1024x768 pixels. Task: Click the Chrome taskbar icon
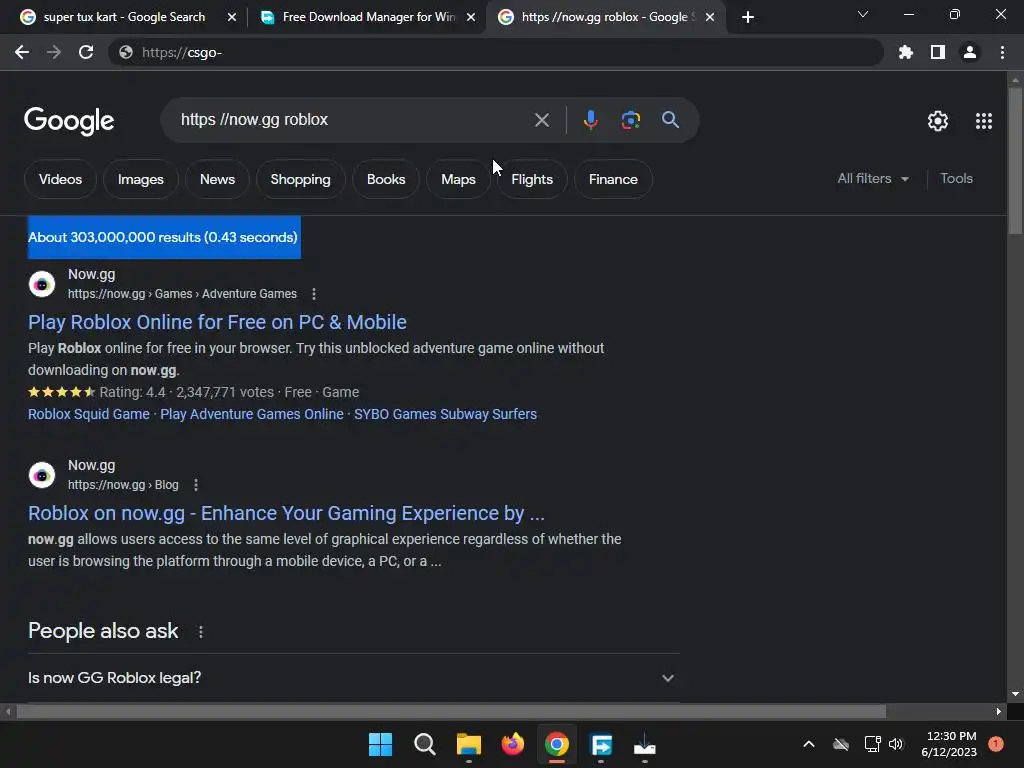[556, 744]
